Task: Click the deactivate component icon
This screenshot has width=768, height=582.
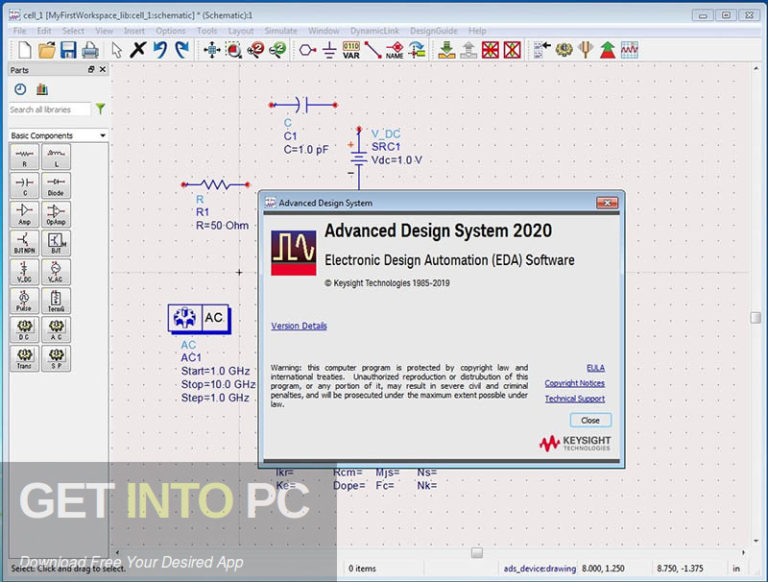Action: point(490,50)
